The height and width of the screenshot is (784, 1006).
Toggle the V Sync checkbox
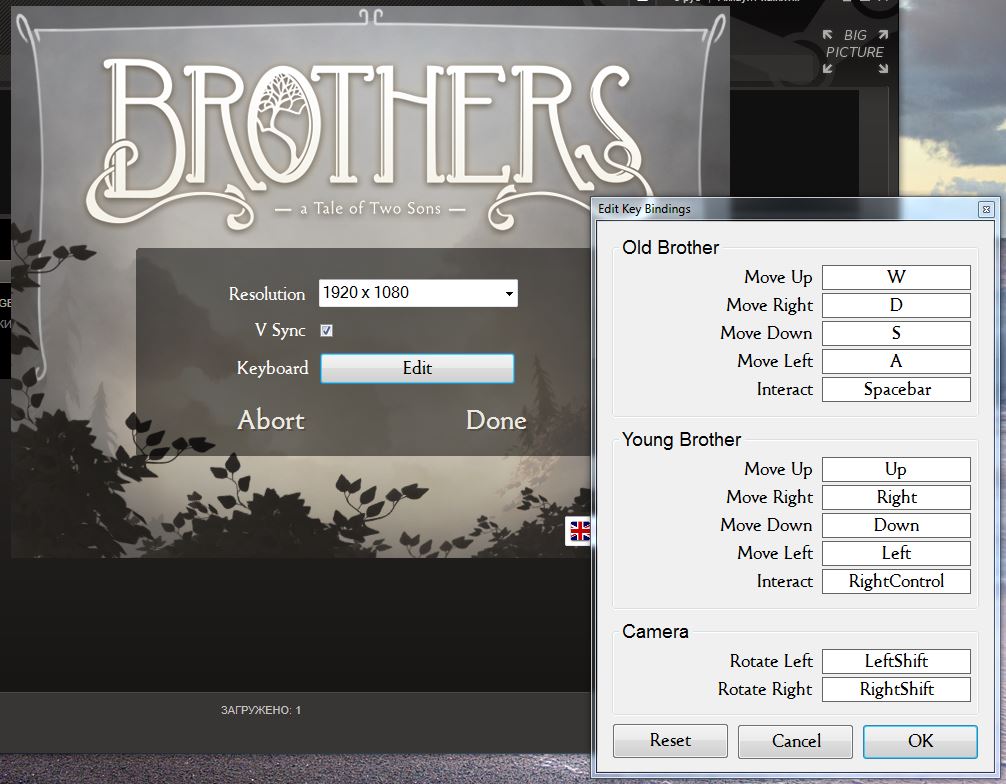click(x=327, y=330)
